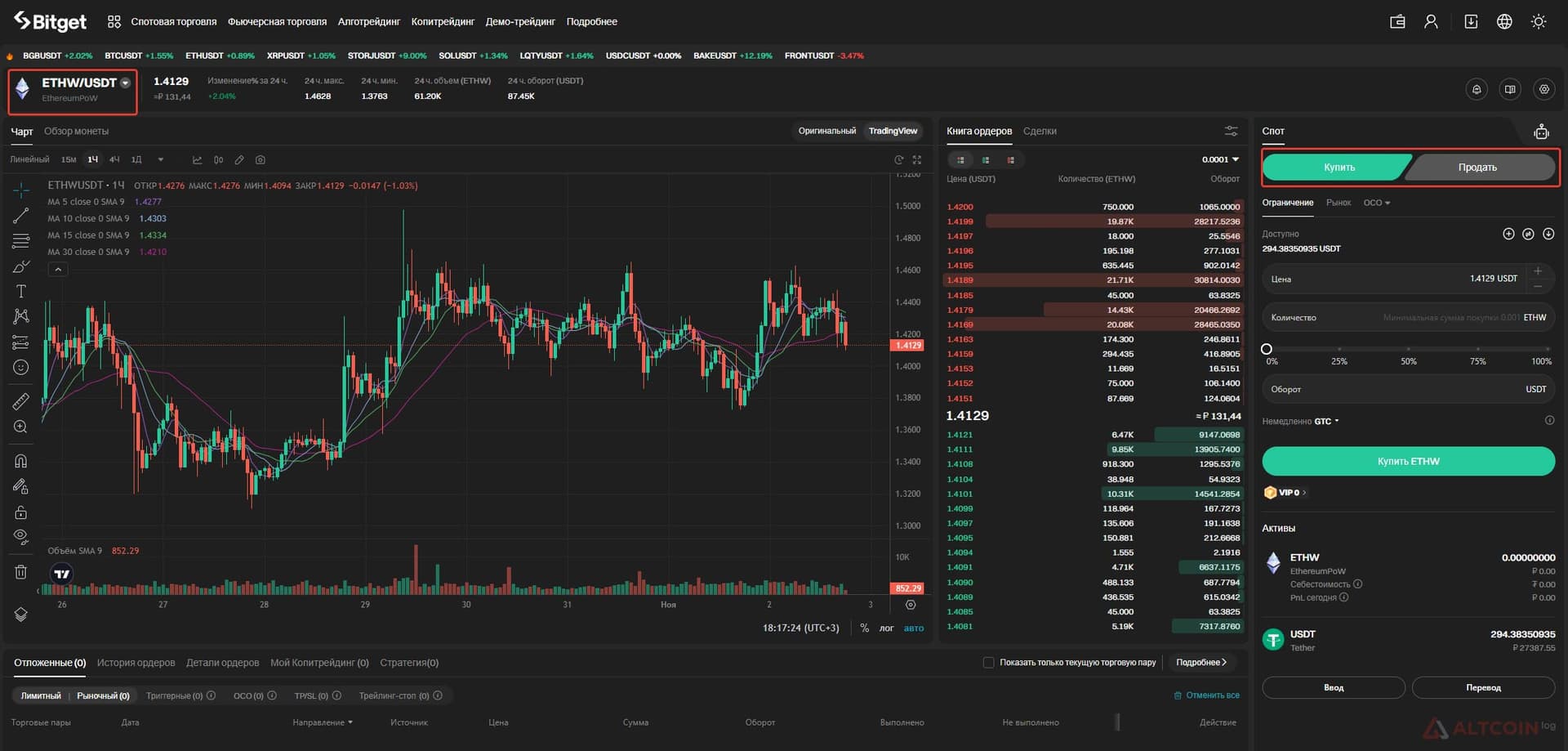Open the indicators chart icon
Screen dimensions: 1568x751
coord(197,160)
